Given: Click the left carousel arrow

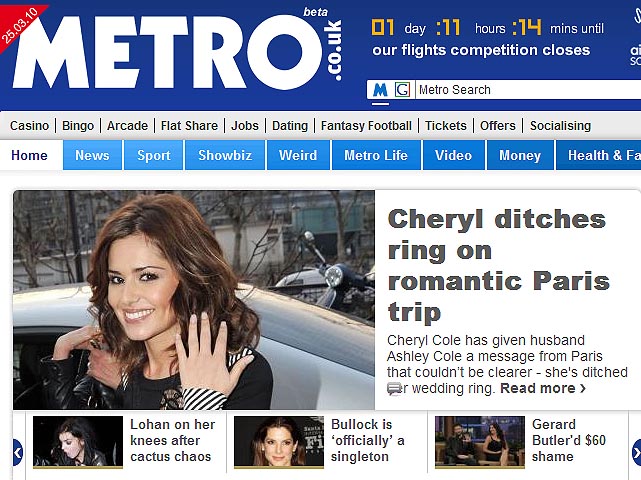Looking at the screenshot, I should 18,452.
